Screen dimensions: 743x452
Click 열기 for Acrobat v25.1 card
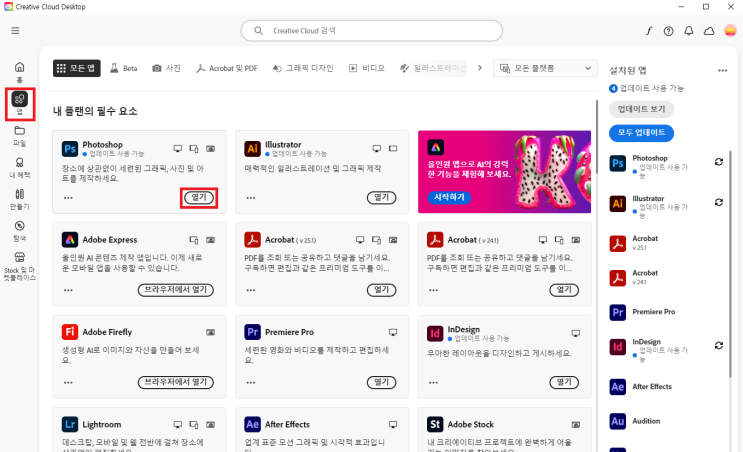click(381, 290)
